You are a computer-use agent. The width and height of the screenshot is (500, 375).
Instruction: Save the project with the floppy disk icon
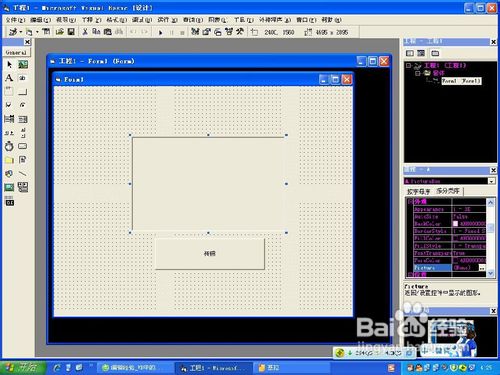point(71,32)
